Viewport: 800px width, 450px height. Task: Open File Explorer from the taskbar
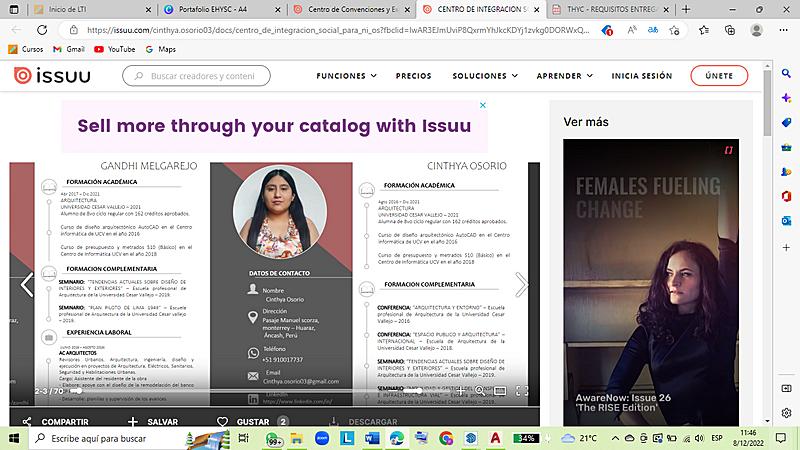296,438
